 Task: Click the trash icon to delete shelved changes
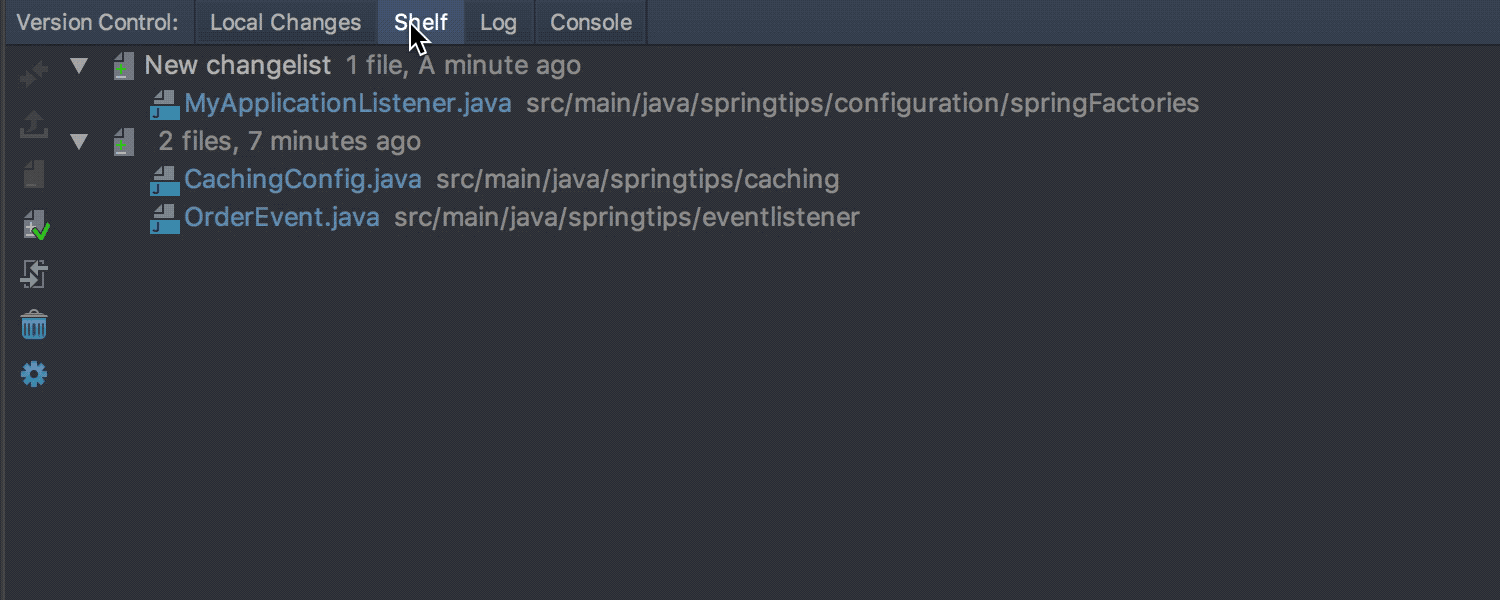click(33, 323)
